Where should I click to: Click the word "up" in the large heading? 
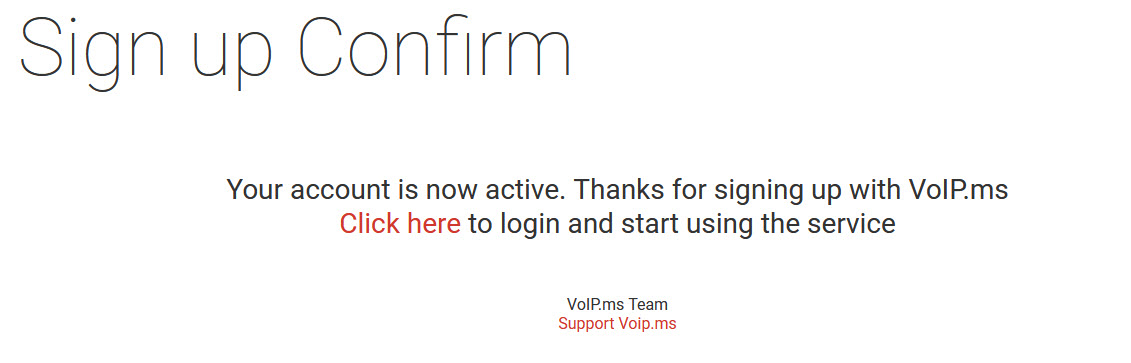(232, 58)
